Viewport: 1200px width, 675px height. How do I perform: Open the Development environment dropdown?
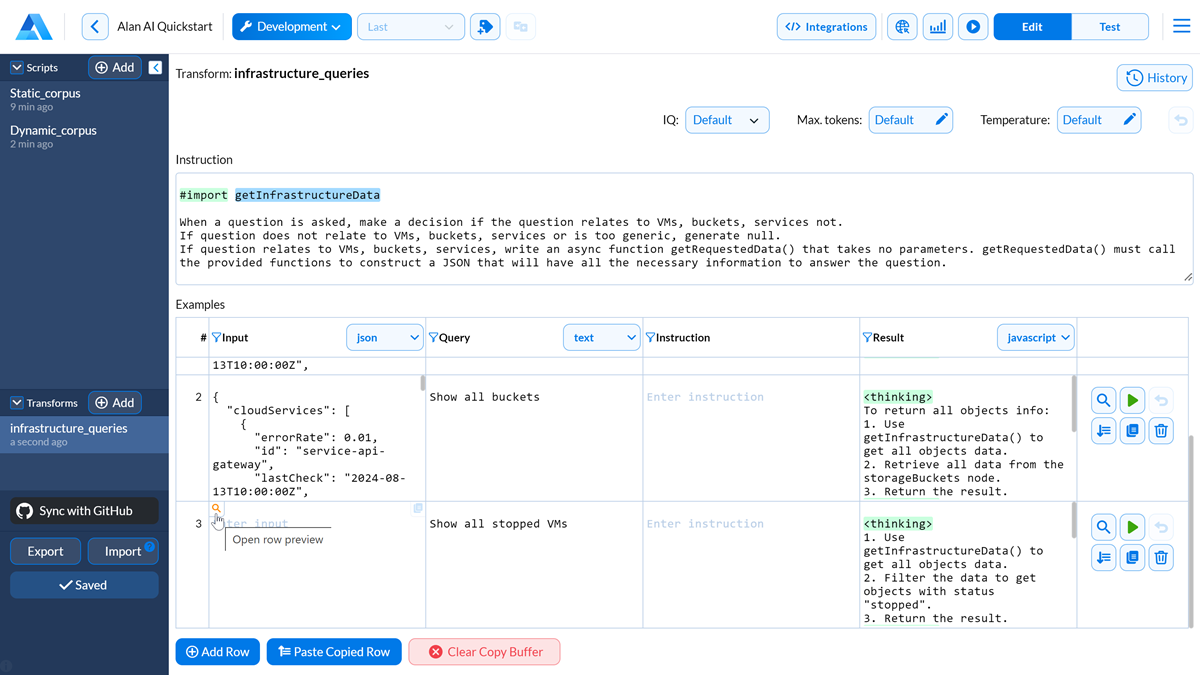[x=291, y=27]
